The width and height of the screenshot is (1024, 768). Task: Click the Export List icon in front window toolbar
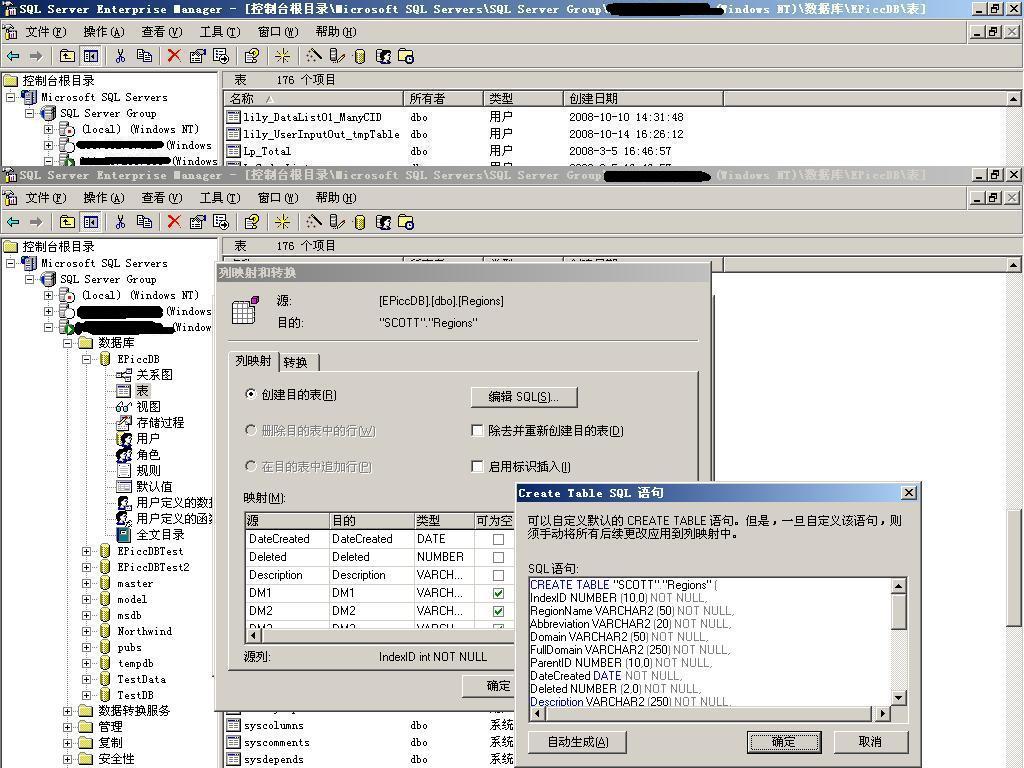221,223
